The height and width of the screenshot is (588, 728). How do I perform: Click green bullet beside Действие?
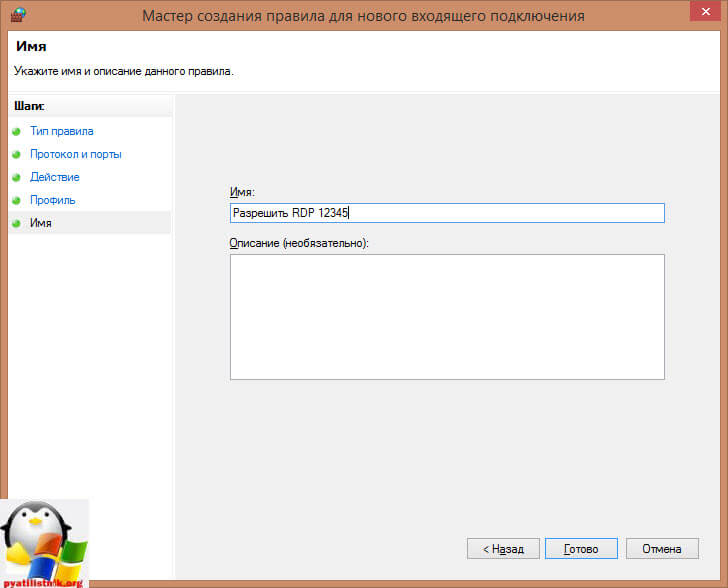16,178
